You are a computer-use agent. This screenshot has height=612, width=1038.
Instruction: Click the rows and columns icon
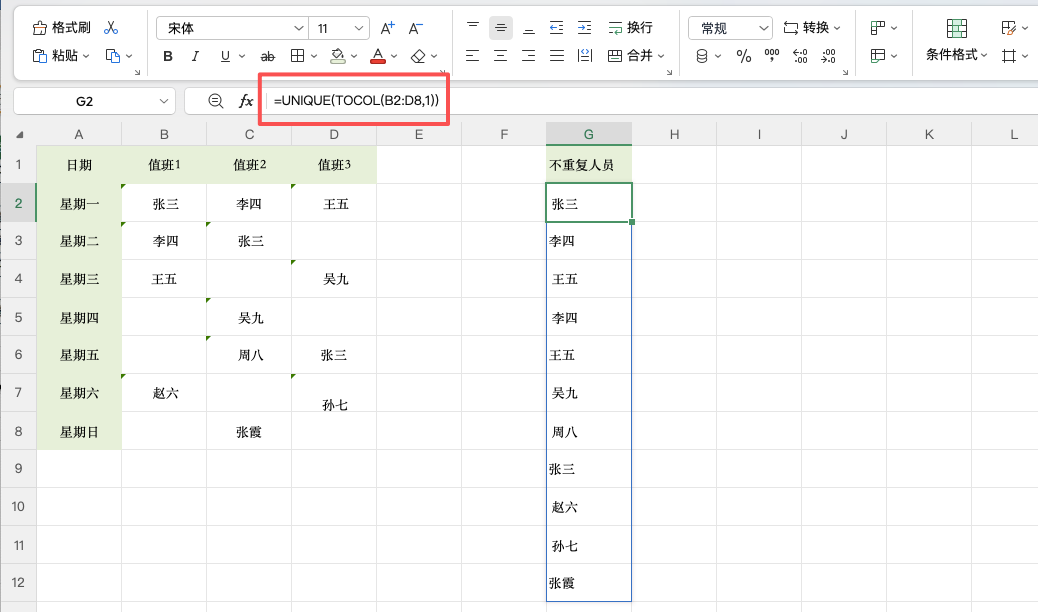tap(878, 28)
